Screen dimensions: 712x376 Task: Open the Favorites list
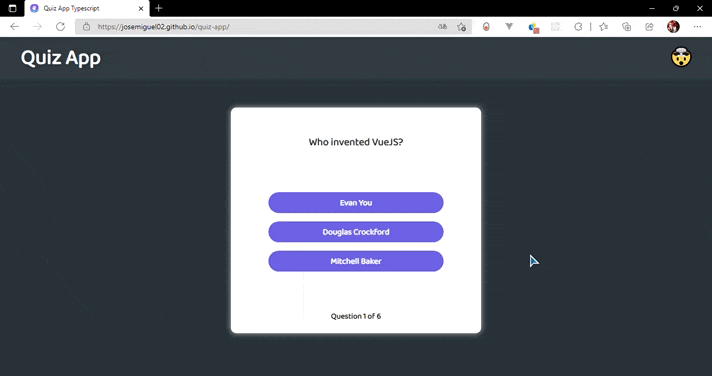[603, 27]
